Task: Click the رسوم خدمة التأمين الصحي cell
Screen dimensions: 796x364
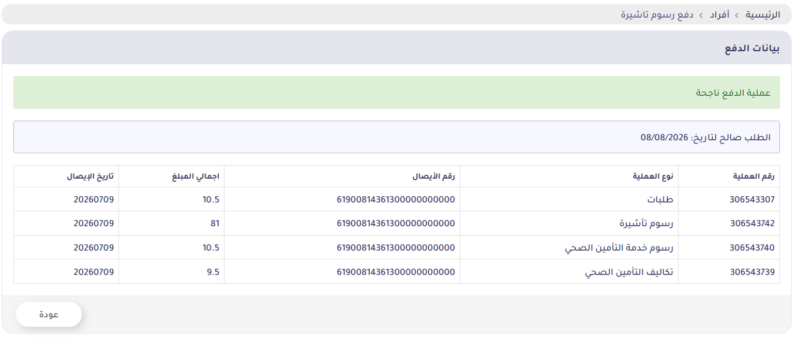Action: [x=569, y=248]
